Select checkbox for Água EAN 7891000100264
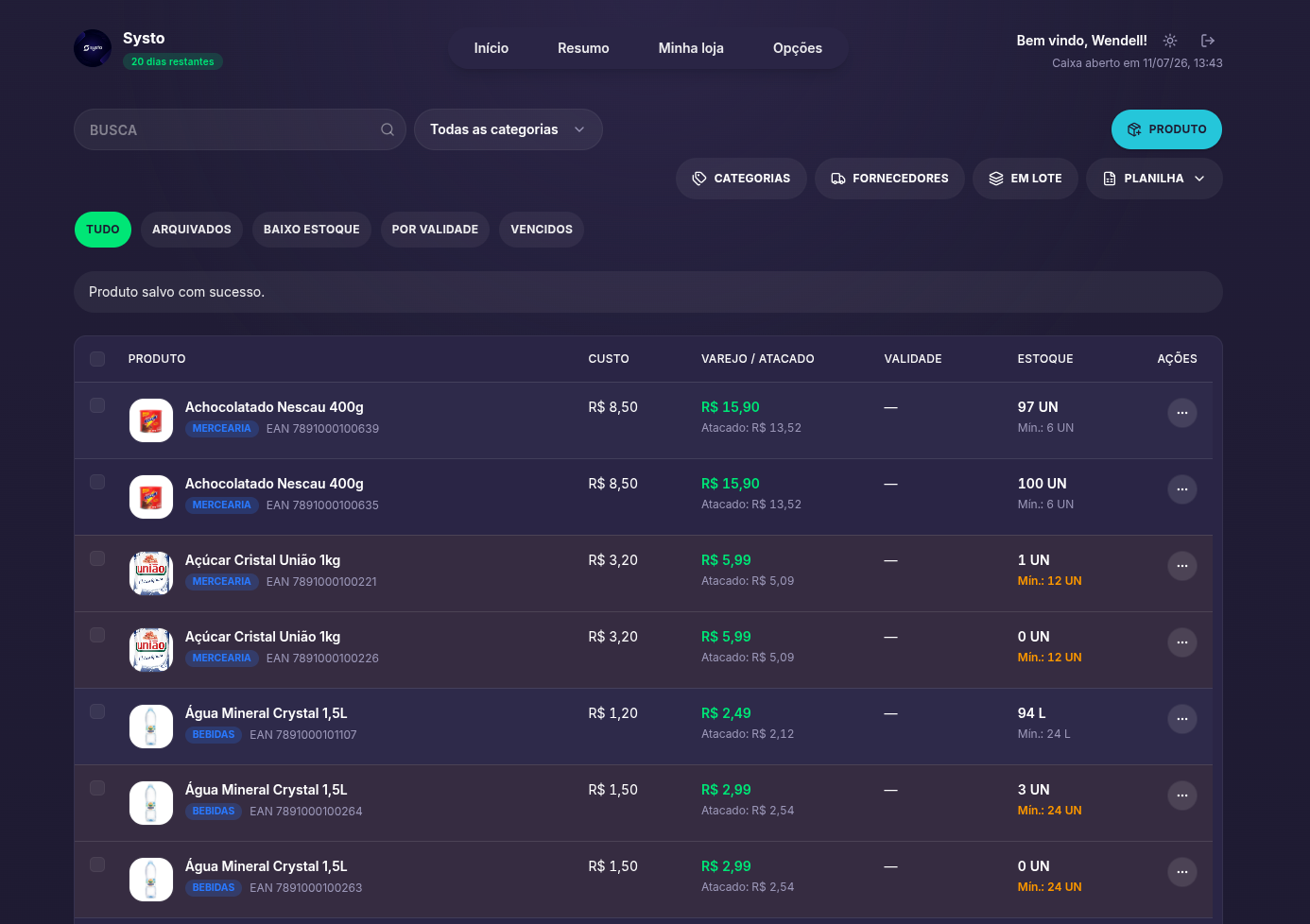 (x=97, y=788)
